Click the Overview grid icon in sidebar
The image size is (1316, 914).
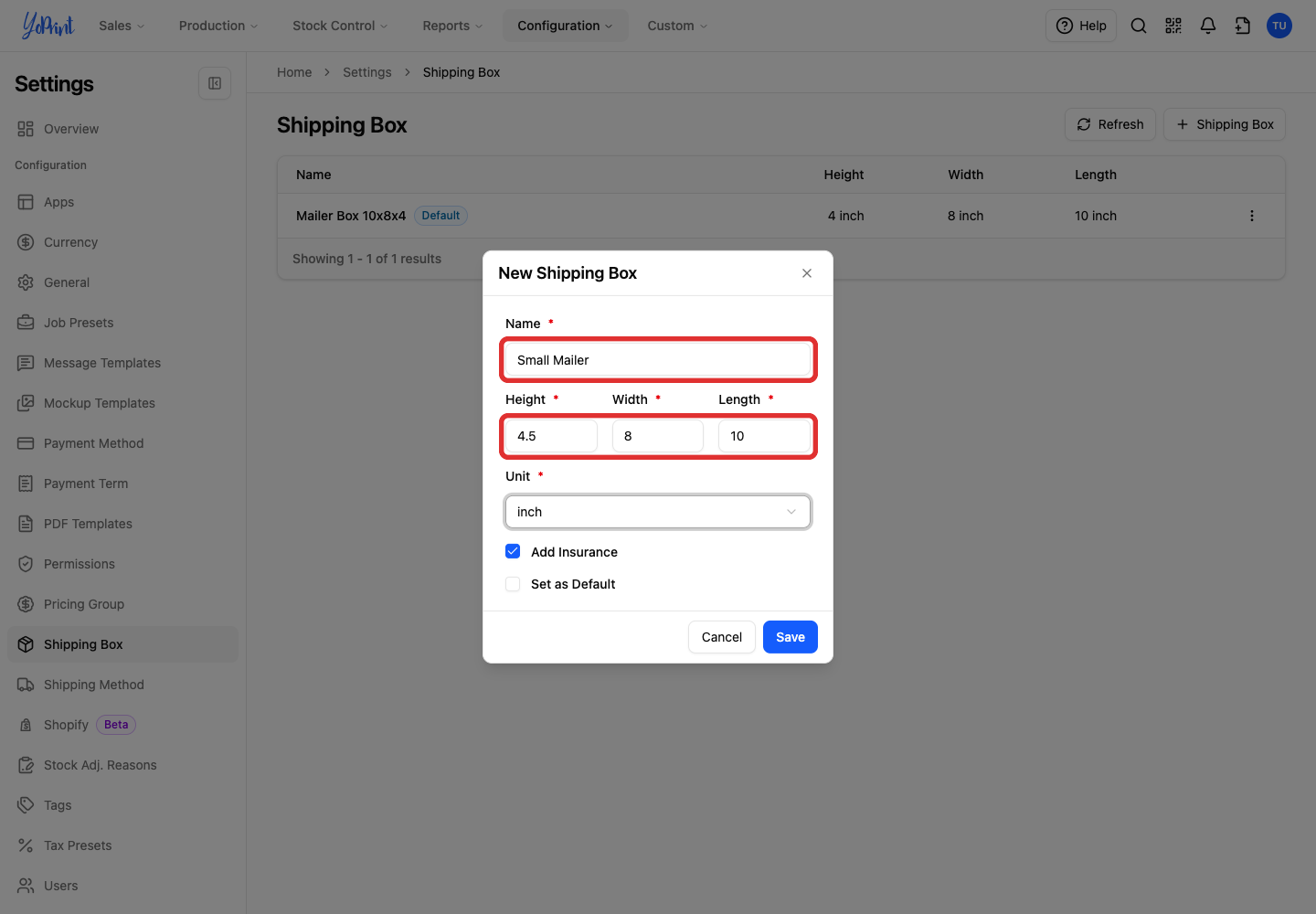(x=26, y=129)
